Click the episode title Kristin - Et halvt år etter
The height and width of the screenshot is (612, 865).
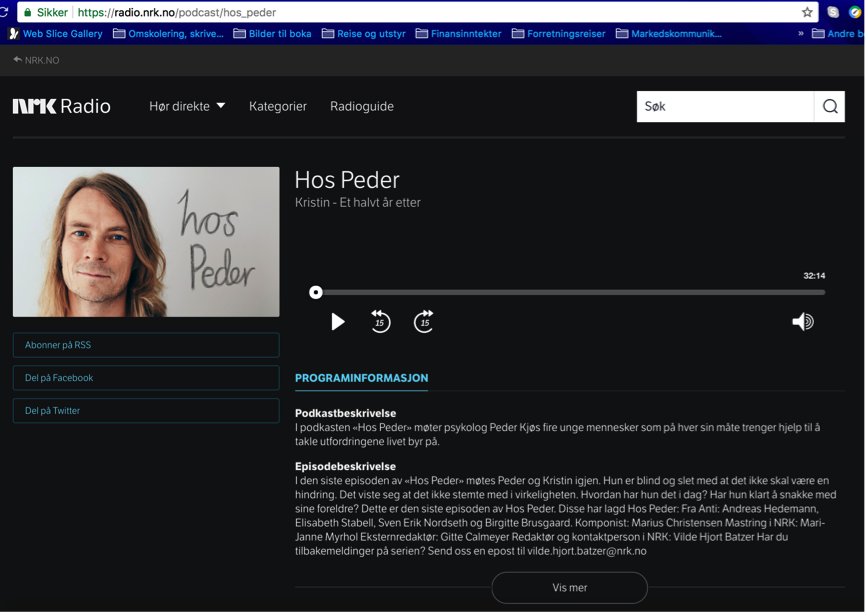pos(357,203)
